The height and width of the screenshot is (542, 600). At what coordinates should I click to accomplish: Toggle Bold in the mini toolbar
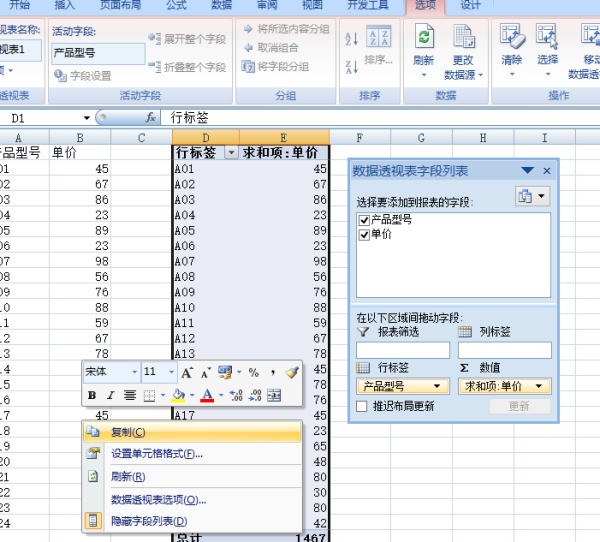92,395
